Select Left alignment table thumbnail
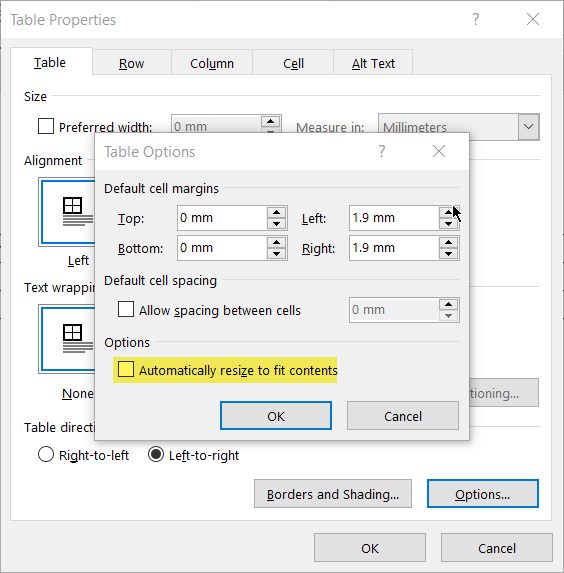 [x=68, y=212]
